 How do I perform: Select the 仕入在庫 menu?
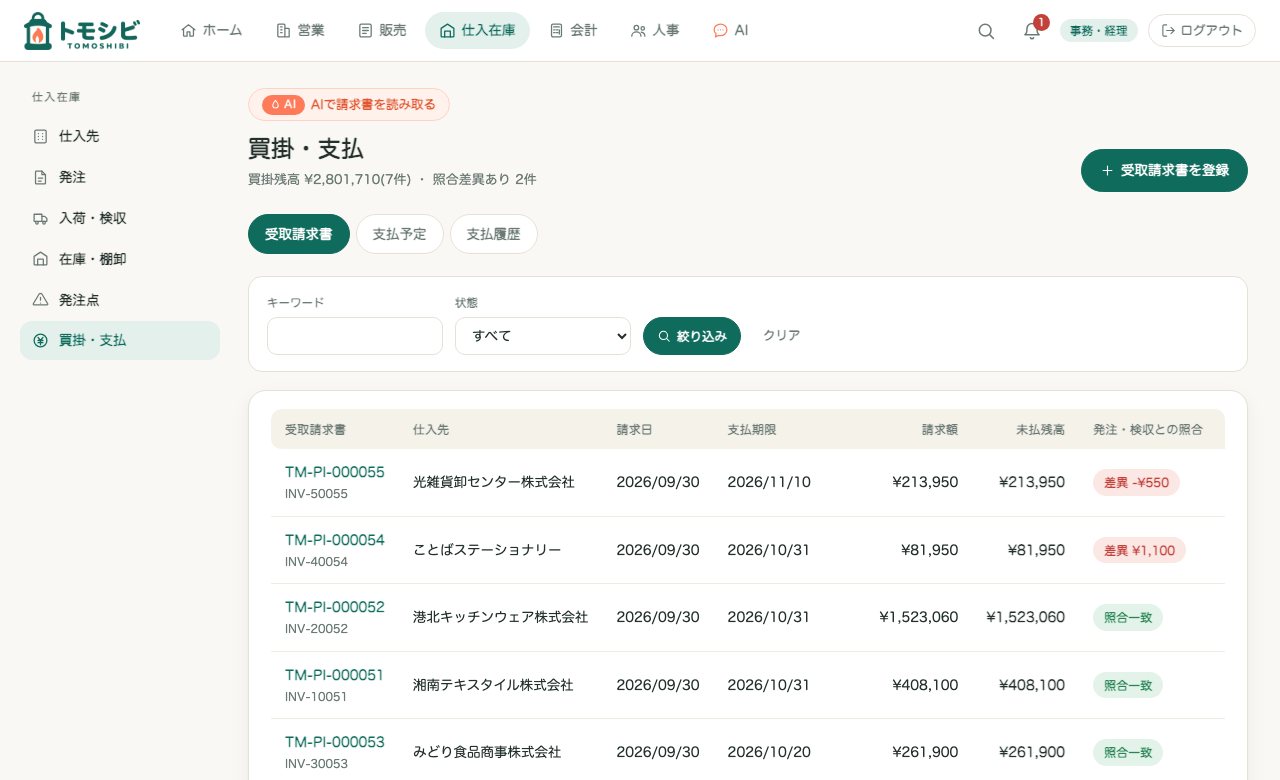point(477,30)
